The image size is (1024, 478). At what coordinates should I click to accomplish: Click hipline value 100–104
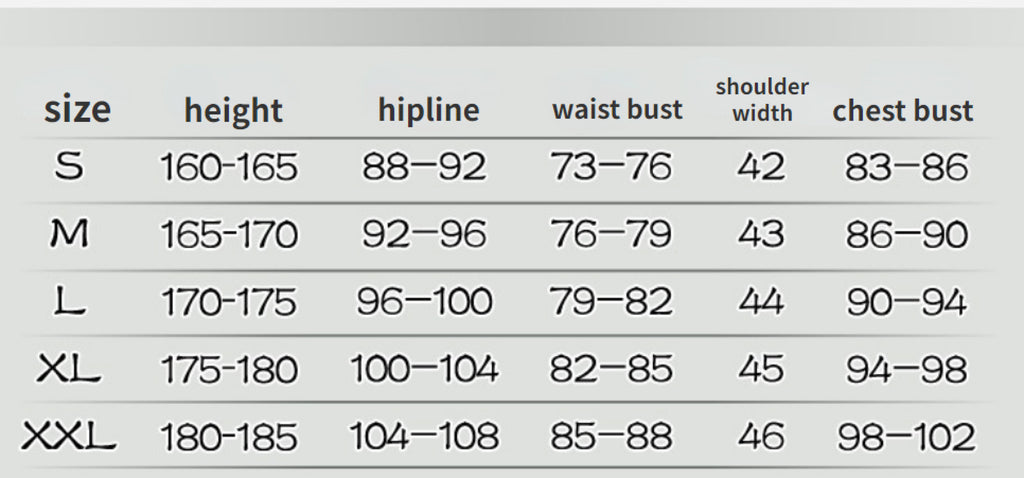[424, 370]
